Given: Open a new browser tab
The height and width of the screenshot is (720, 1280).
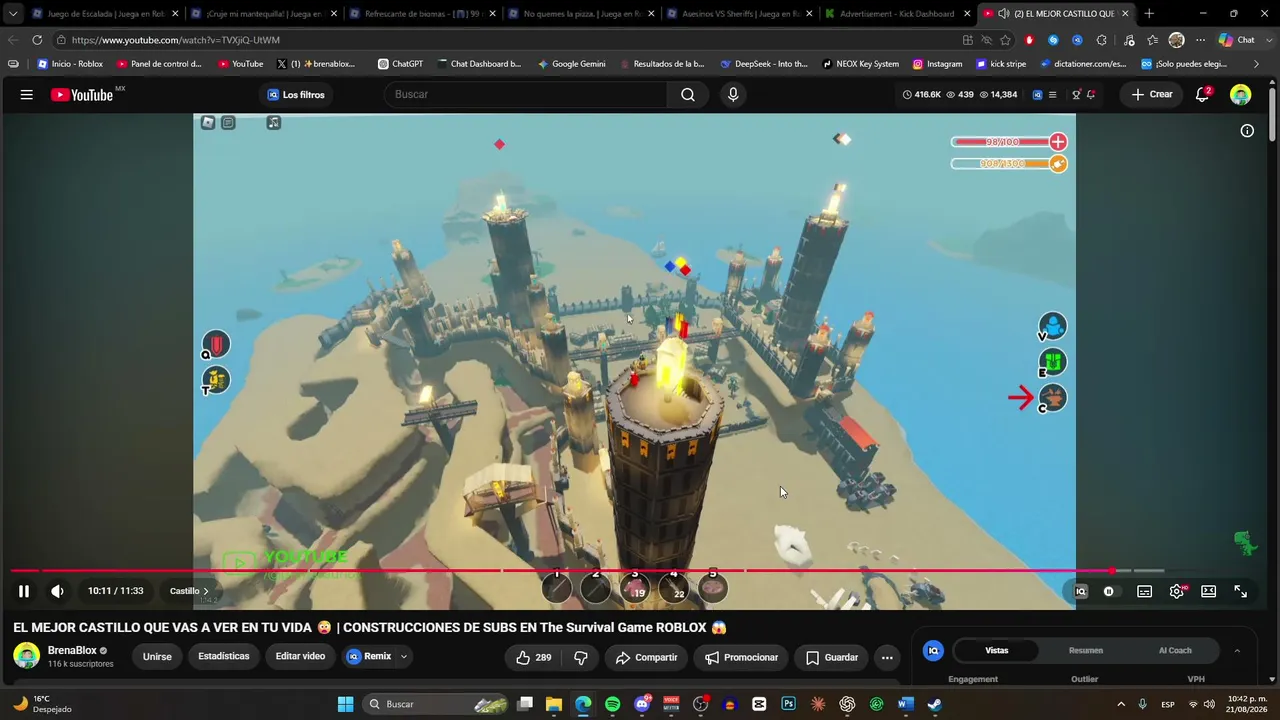Looking at the screenshot, I should tap(1149, 14).
